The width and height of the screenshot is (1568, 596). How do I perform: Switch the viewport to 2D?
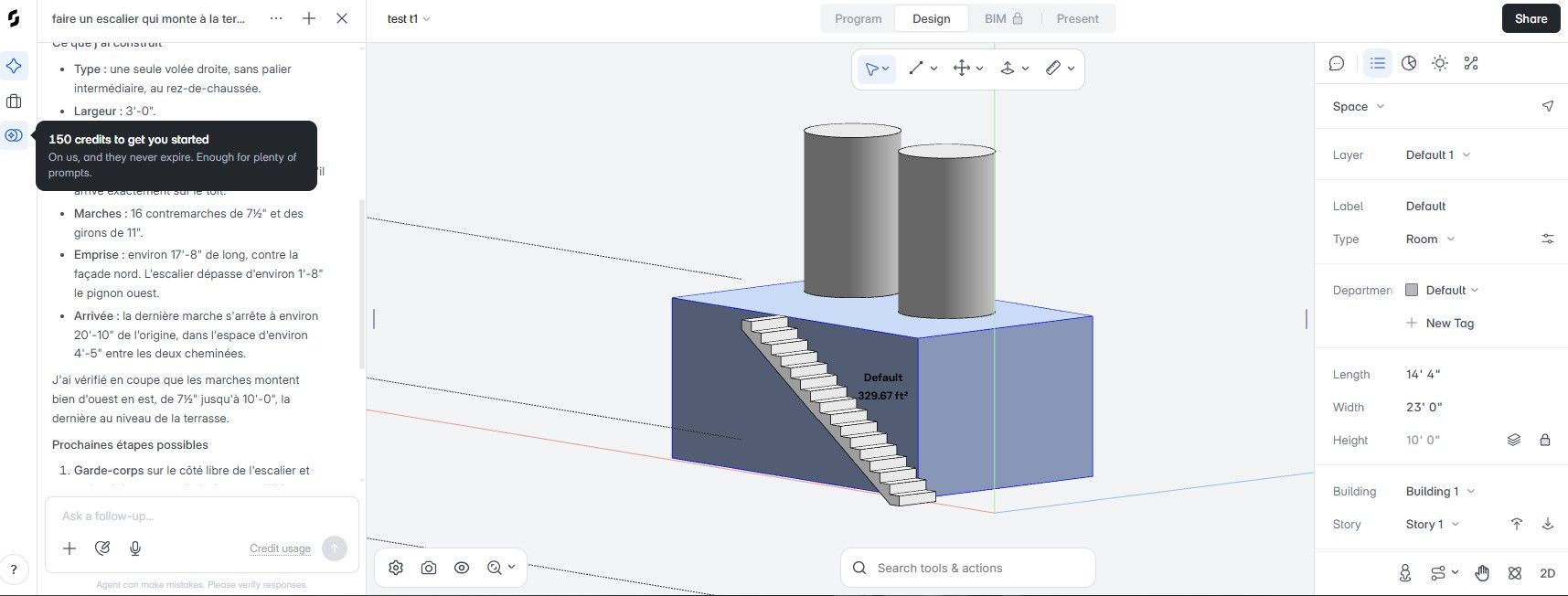[x=1548, y=573]
